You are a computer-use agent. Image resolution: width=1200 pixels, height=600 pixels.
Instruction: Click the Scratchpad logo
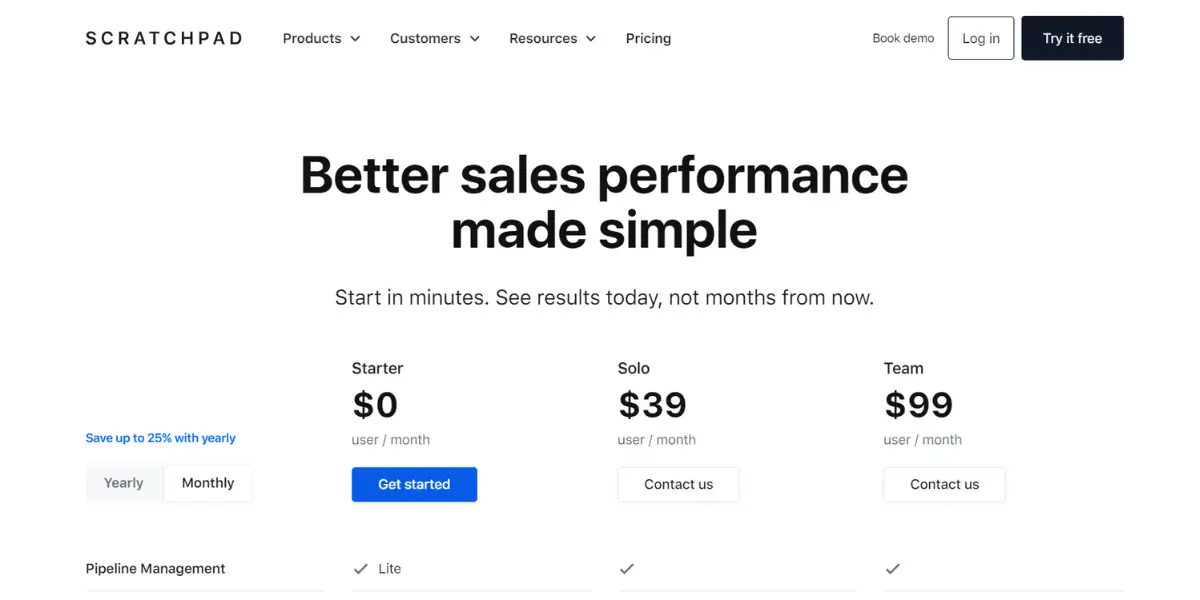[164, 38]
